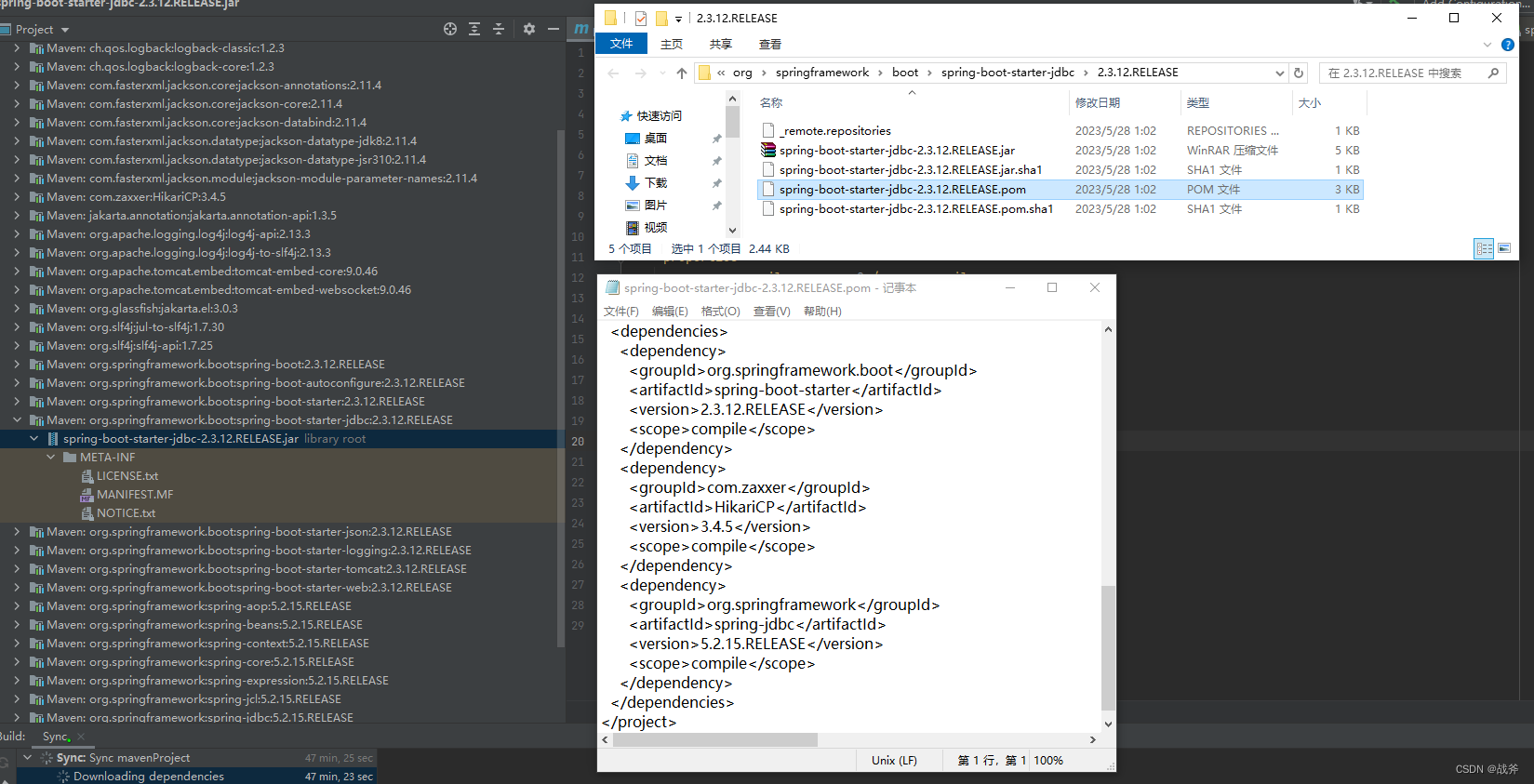
Task: Hide the Project panel with minus icon
Action: coord(554,29)
